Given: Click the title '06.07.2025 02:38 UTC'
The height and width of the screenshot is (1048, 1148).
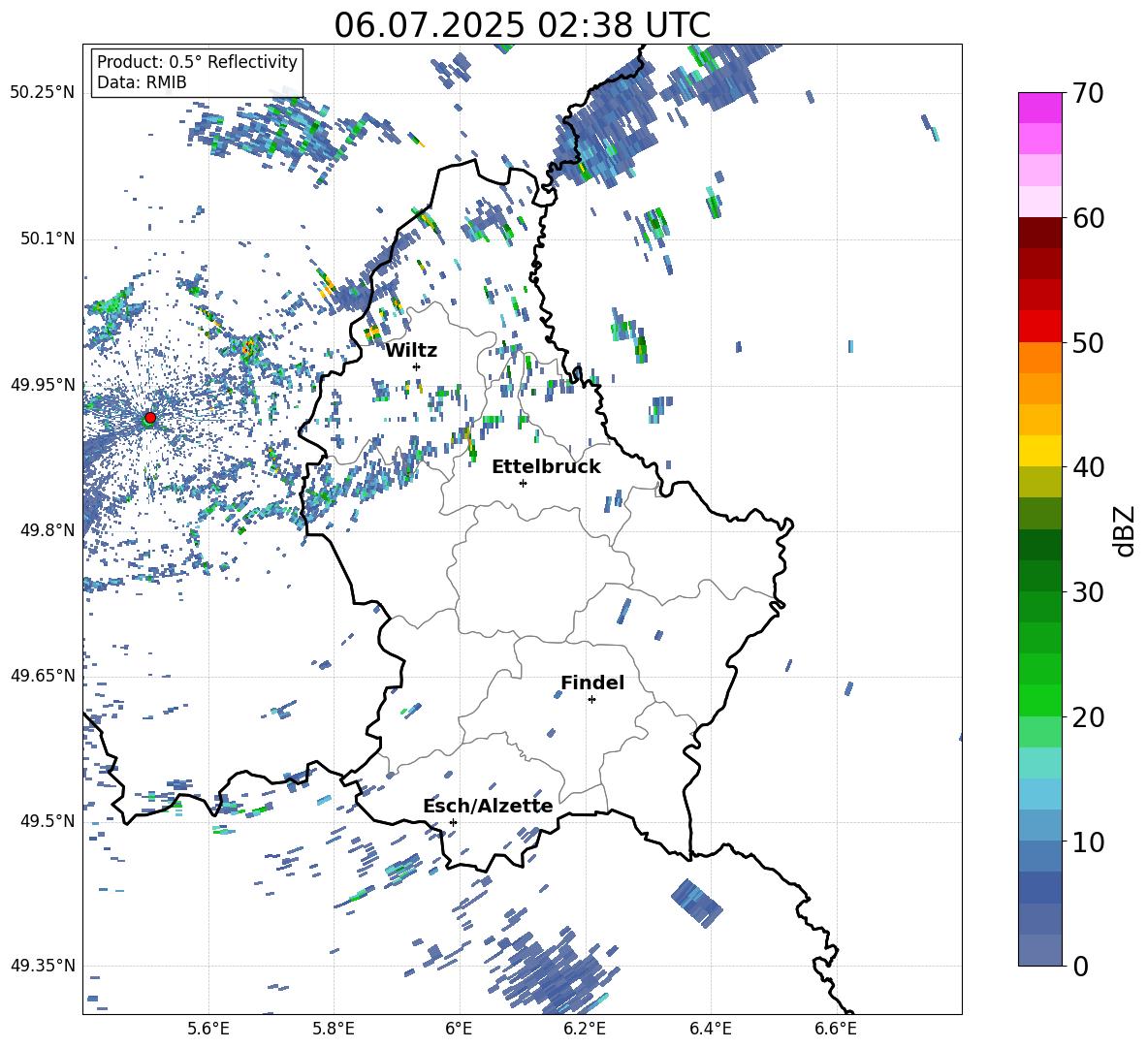Looking at the screenshot, I should tap(522, 25).
